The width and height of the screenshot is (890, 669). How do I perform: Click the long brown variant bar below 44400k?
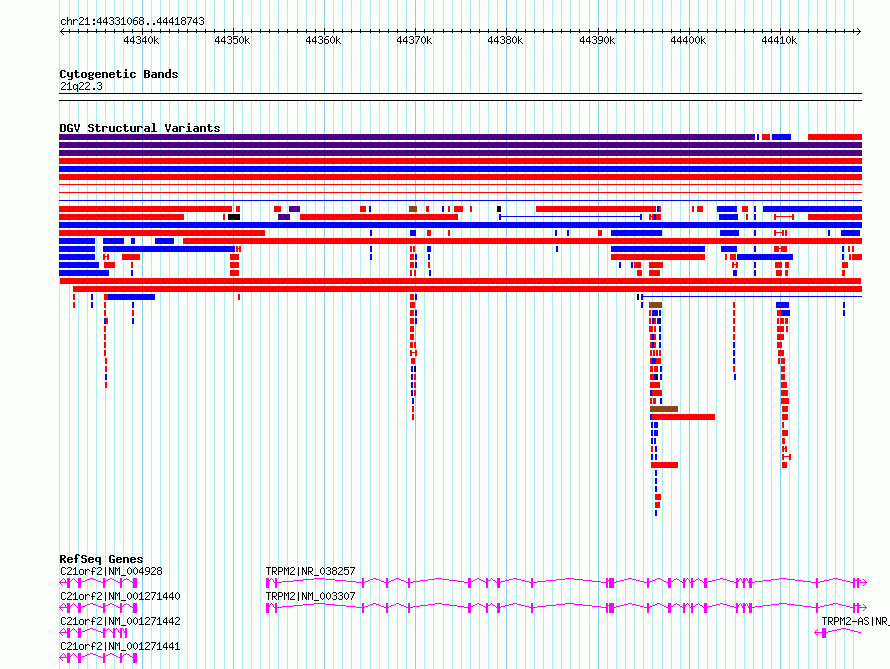[664, 409]
